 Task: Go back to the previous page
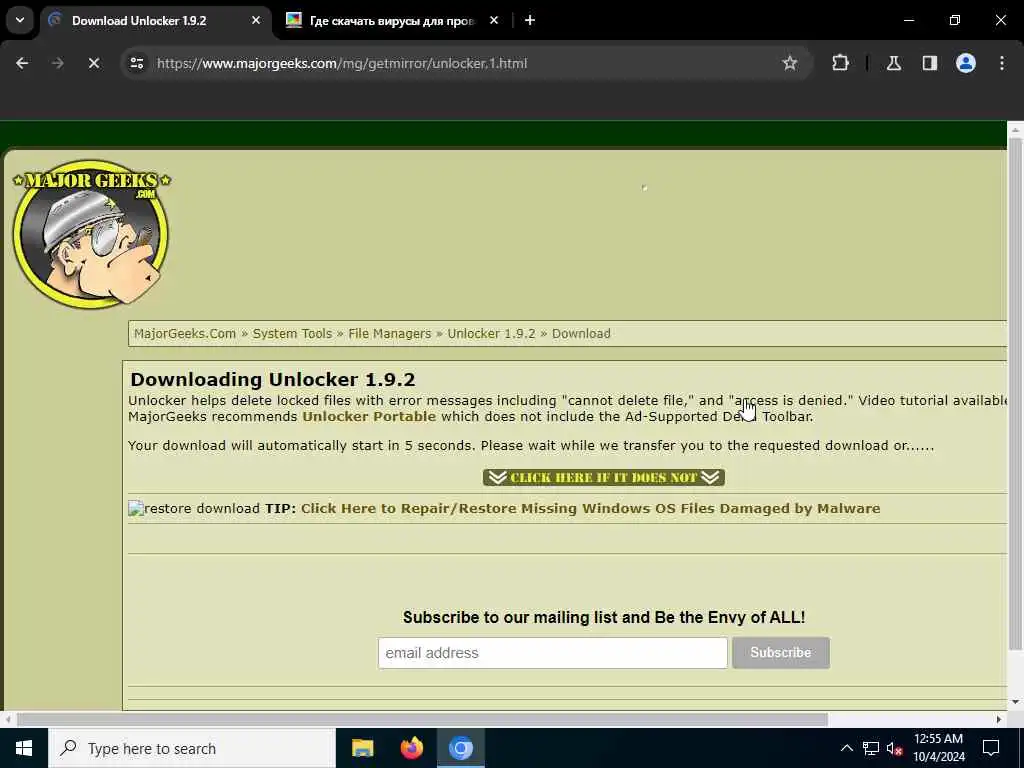[22, 63]
